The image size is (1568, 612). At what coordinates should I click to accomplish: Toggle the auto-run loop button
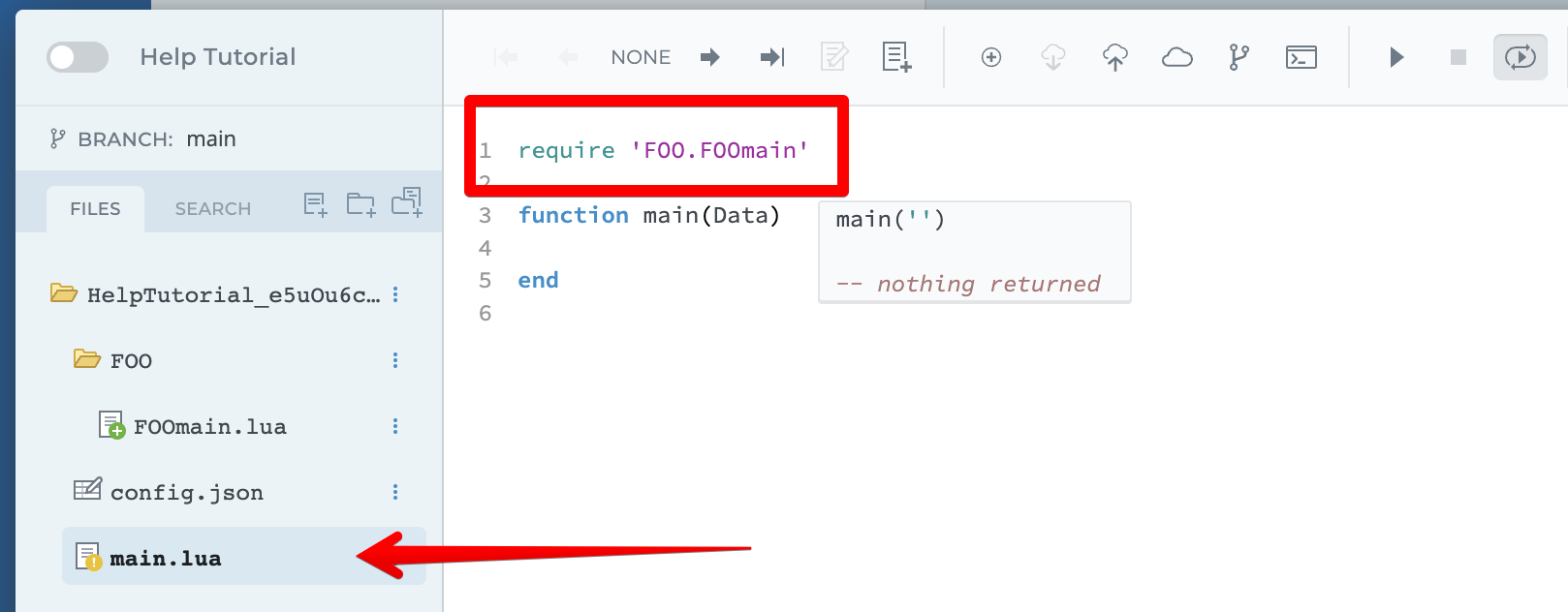click(x=1520, y=57)
